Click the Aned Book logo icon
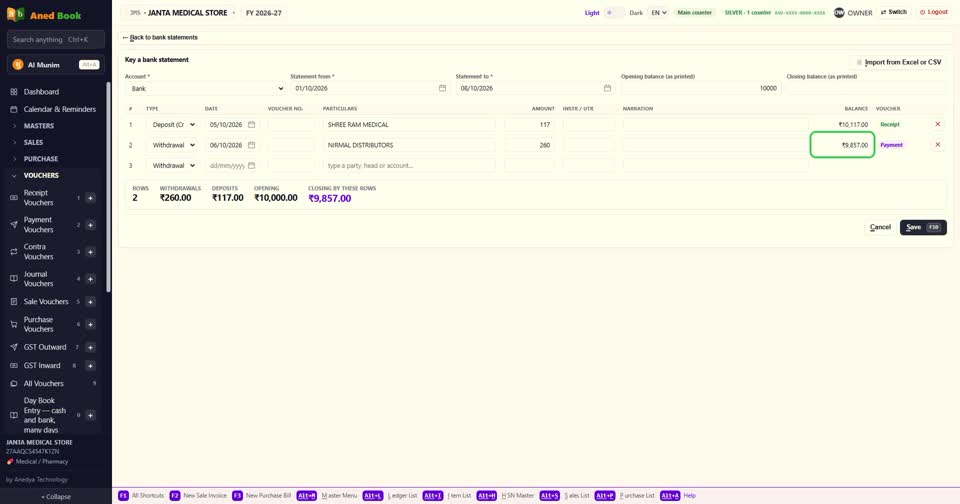Screen dimensions: 960x504 pyautogui.click(x=15, y=14)
